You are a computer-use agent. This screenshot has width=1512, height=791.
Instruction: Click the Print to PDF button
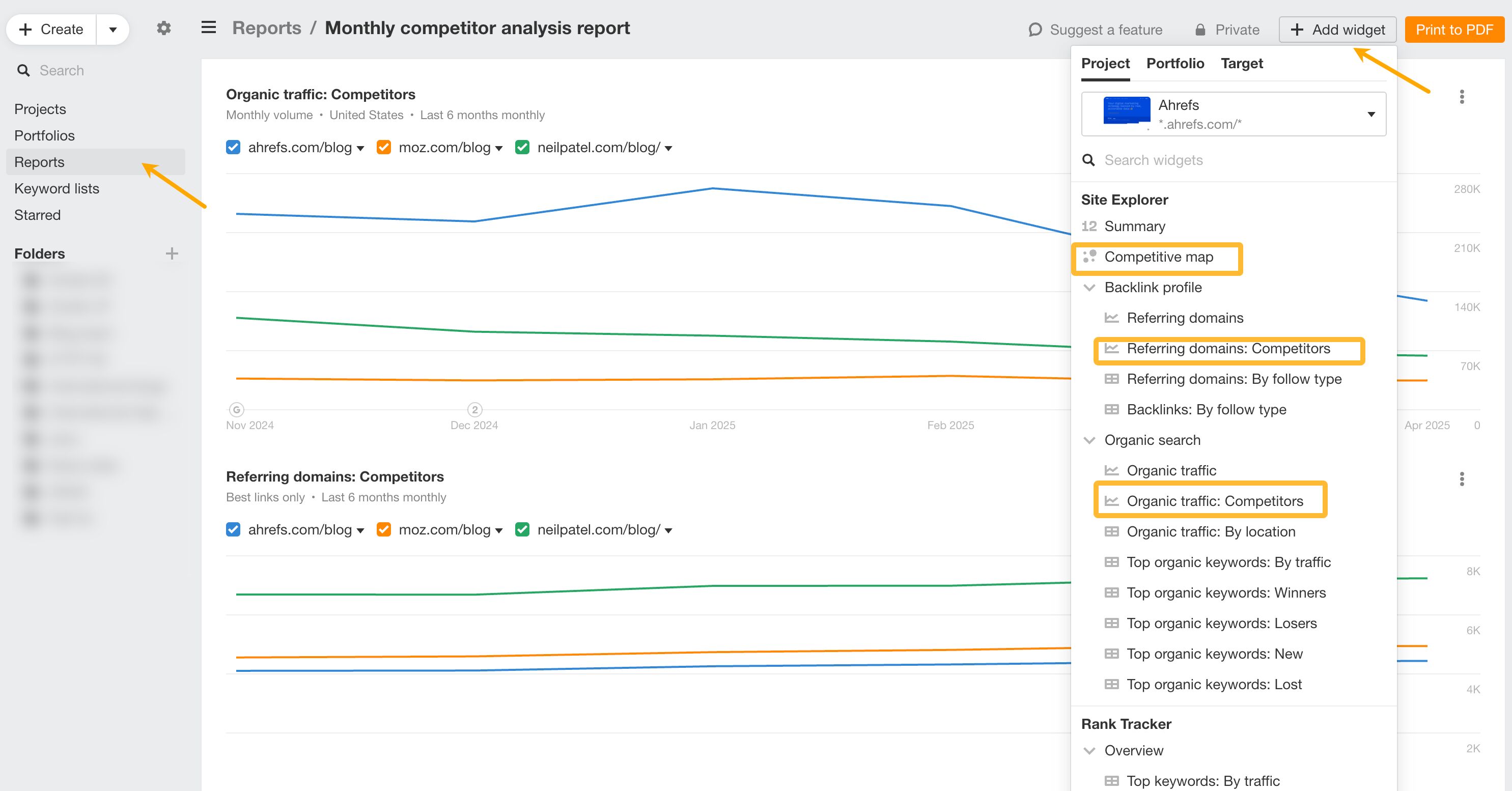(1454, 30)
